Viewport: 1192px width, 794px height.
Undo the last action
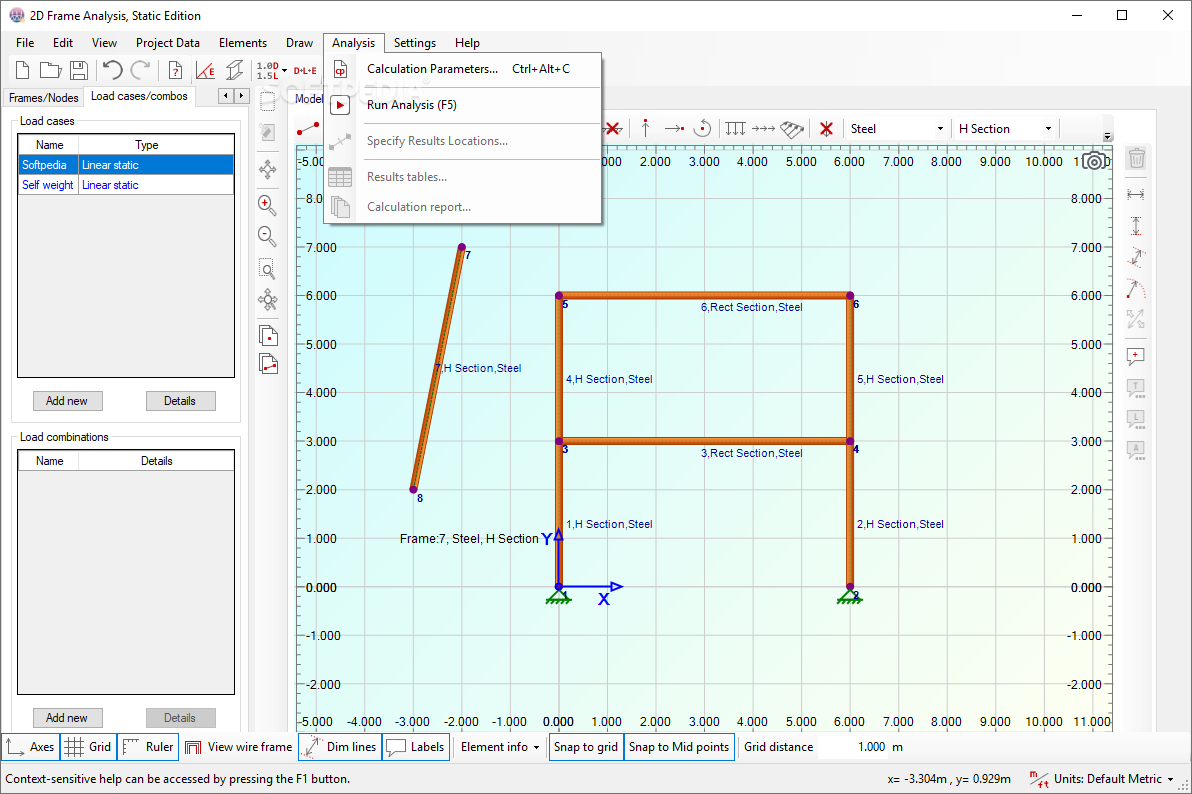click(x=113, y=70)
